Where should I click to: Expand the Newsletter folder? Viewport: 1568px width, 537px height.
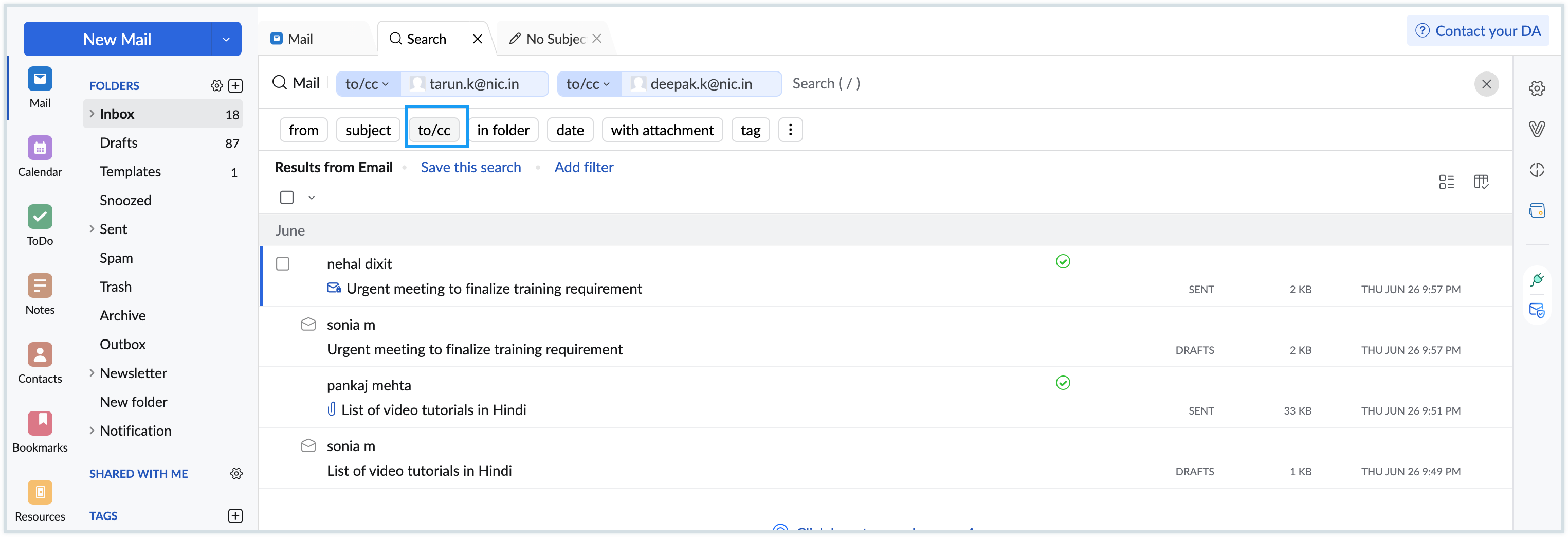pyautogui.click(x=92, y=372)
